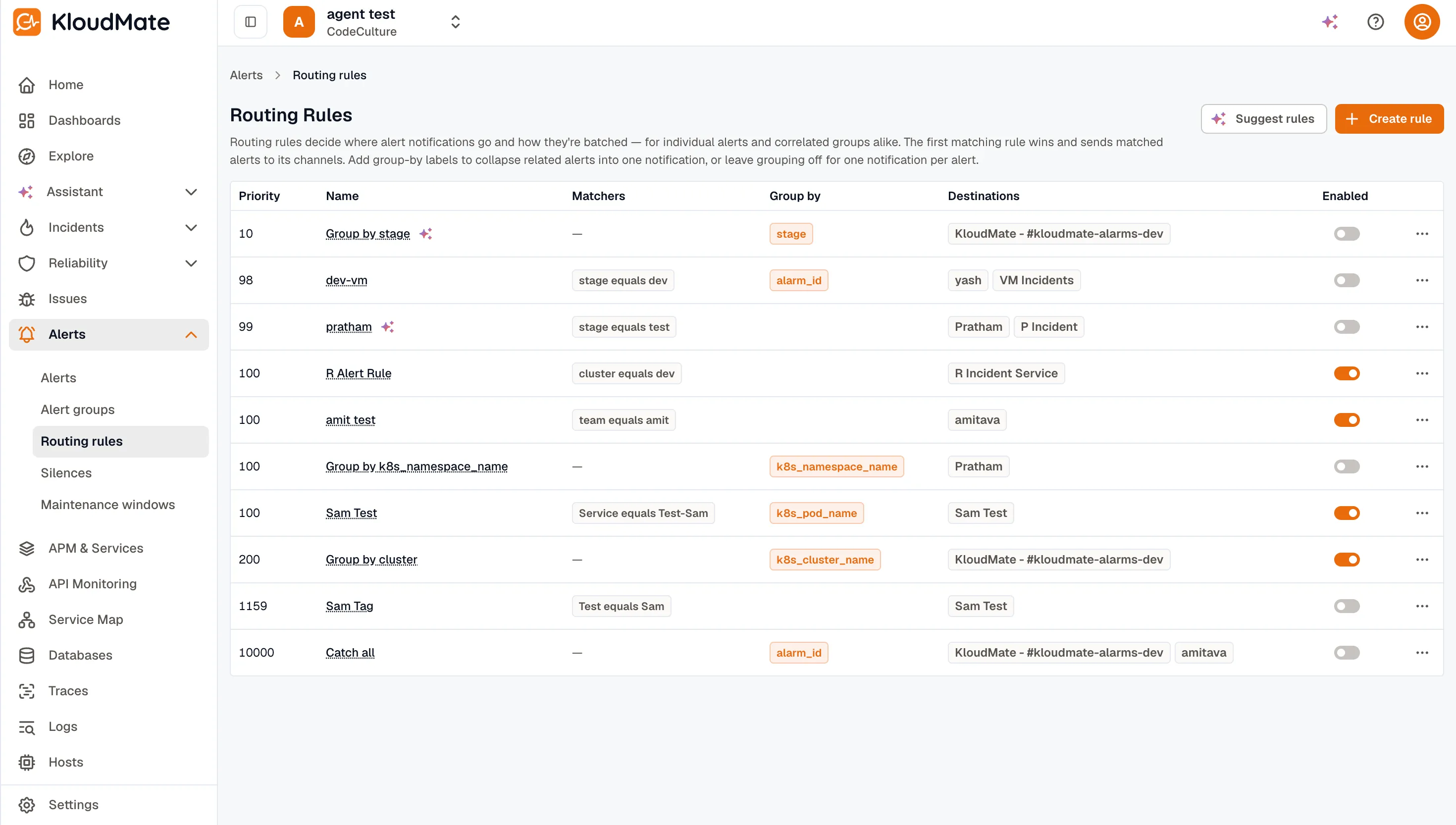The height and width of the screenshot is (825, 1456).
Task: Open the AI assistant sparkle icon in header
Action: [1330, 22]
